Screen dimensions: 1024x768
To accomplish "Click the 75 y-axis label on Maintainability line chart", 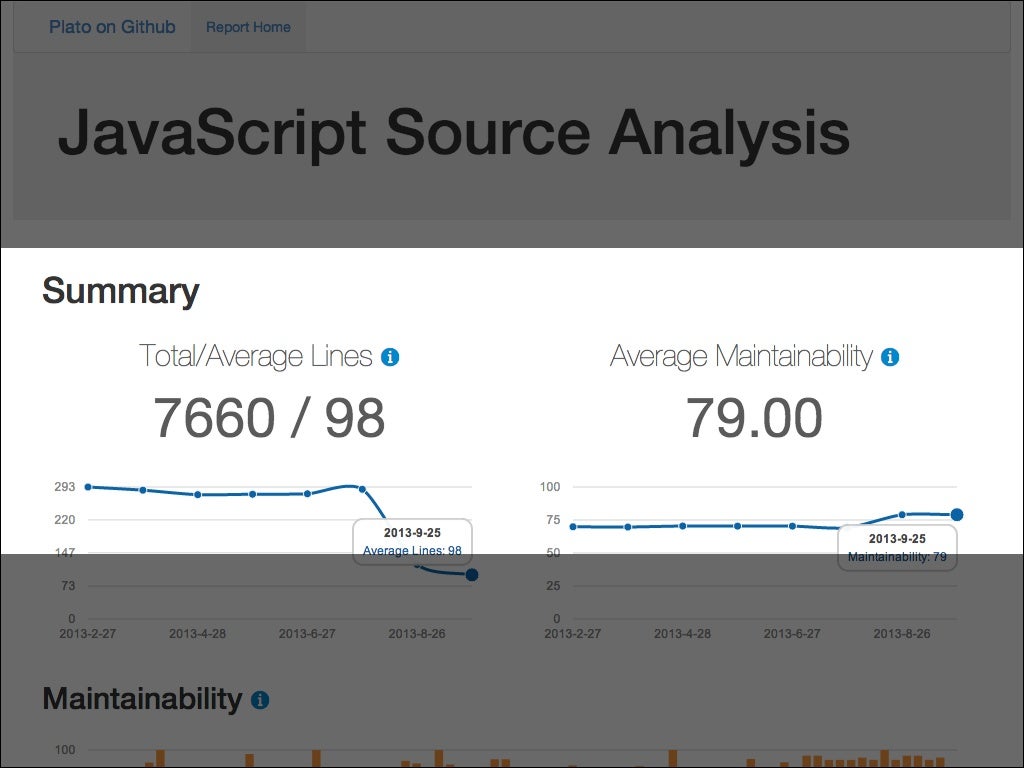I will [553, 520].
